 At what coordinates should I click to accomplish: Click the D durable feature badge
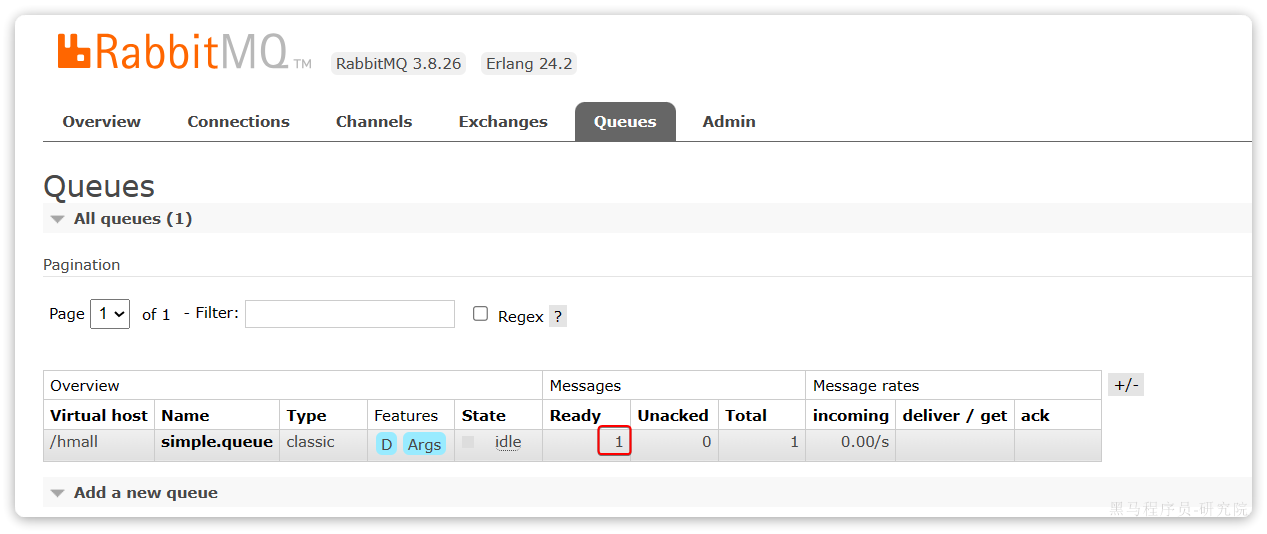pos(386,444)
